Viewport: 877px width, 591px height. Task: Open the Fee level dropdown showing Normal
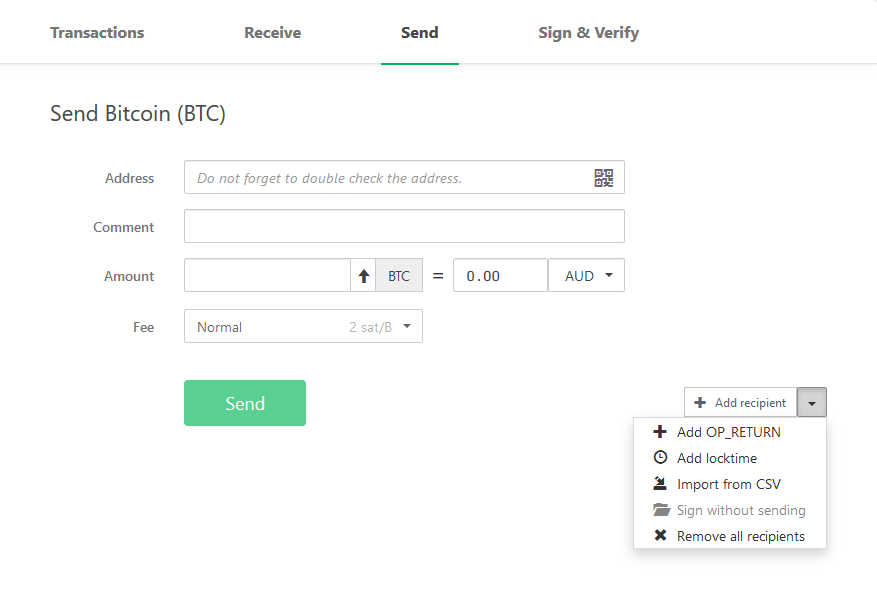click(x=303, y=326)
